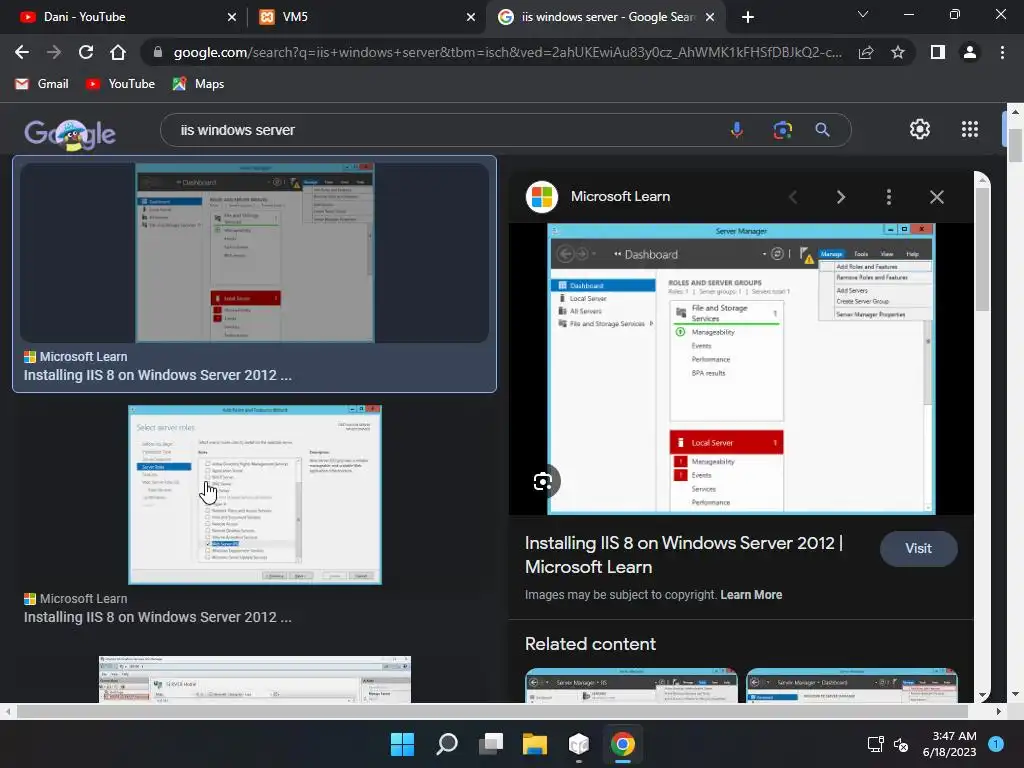Open the Chrome profile menu
The width and height of the screenshot is (1024, 768).
tap(970, 52)
